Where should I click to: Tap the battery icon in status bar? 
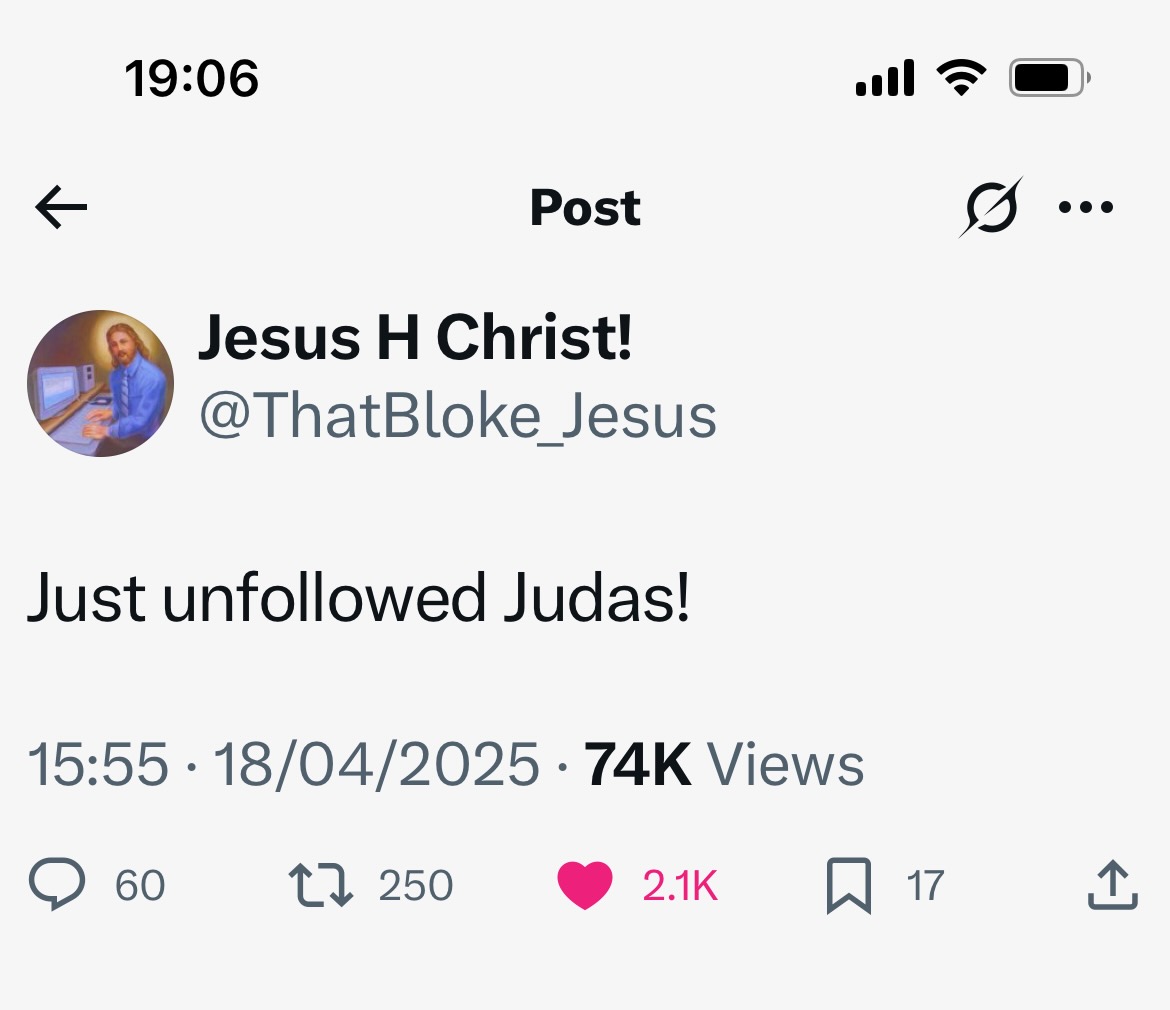pos(1048,78)
